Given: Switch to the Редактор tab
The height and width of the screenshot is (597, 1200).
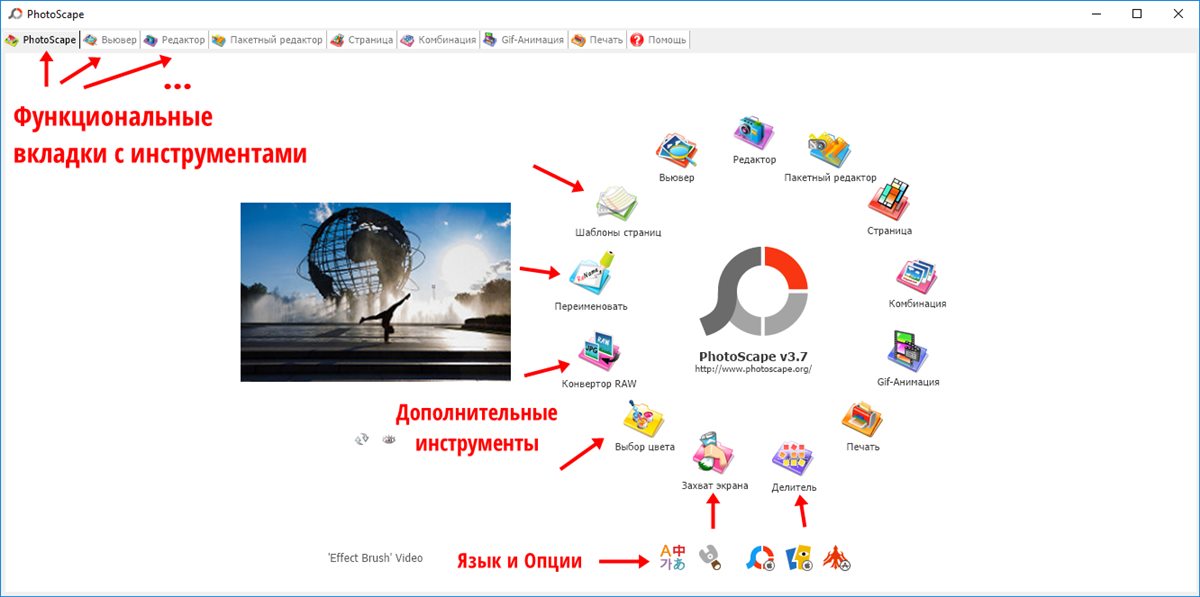Looking at the screenshot, I should pos(174,40).
